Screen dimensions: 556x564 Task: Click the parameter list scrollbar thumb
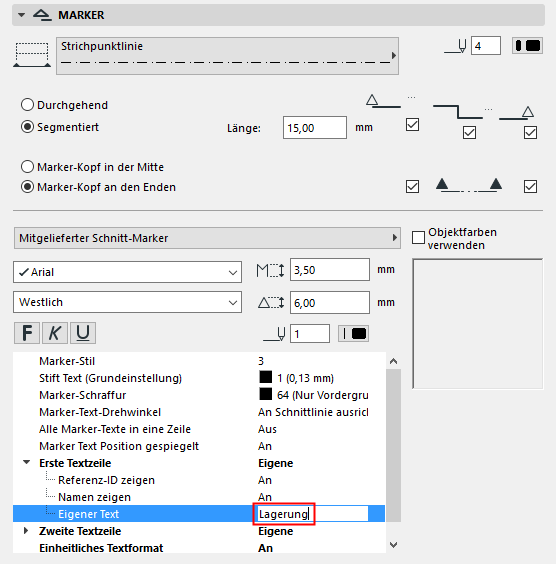pyautogui.click(x=393, y=445)
